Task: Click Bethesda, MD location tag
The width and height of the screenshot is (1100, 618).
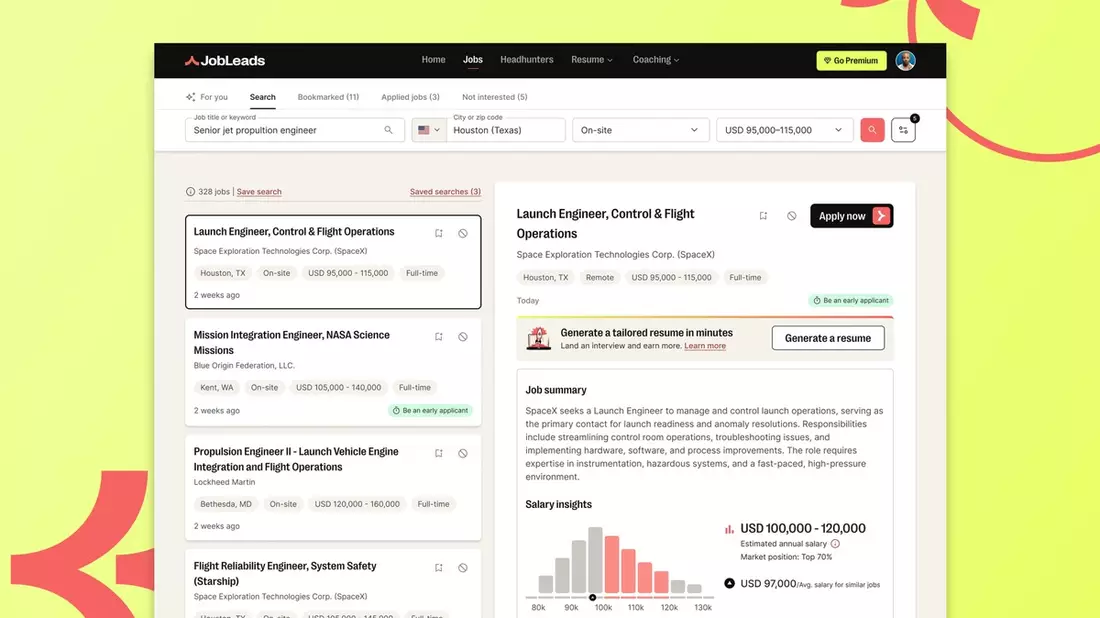Action: (226, 504)
